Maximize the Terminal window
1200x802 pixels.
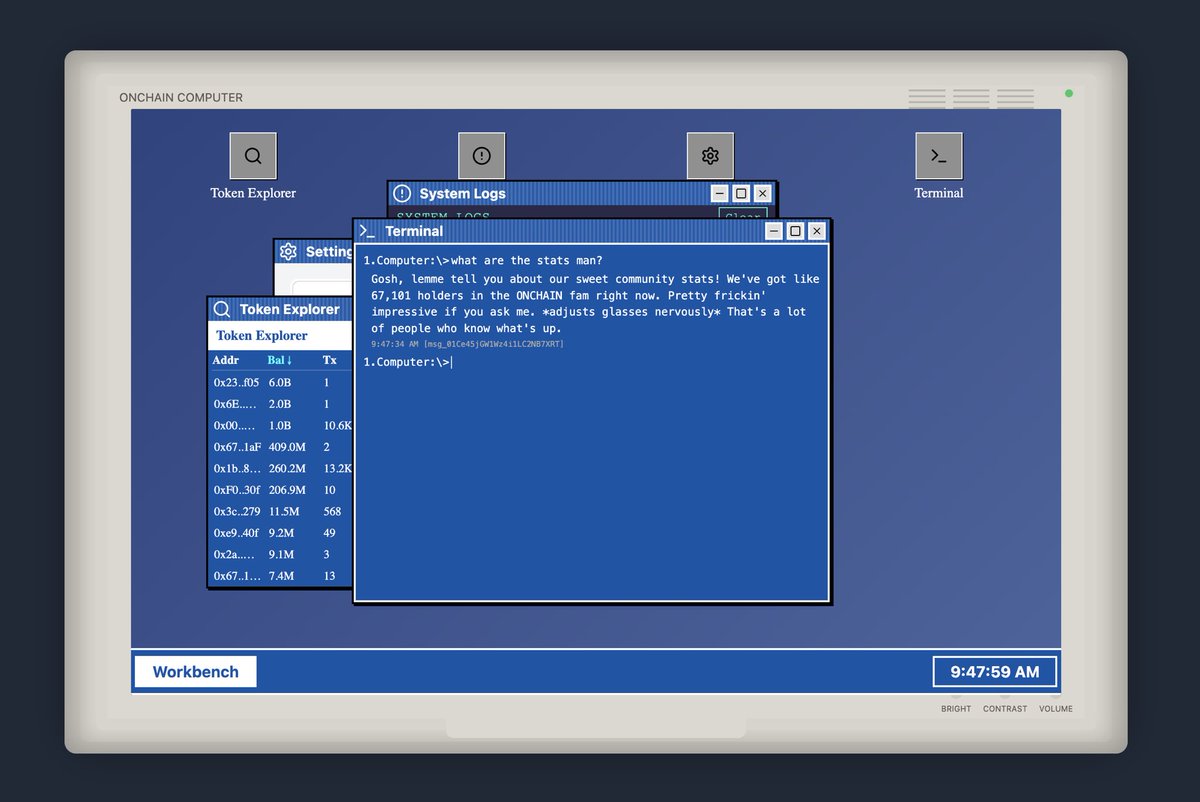point(795,231)
